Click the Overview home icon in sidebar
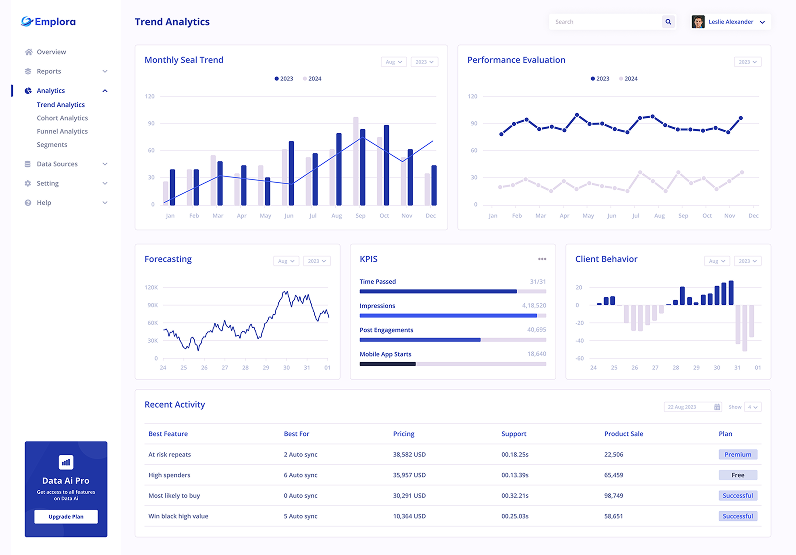This screenshot has width=796, height=555. [28, 52]
